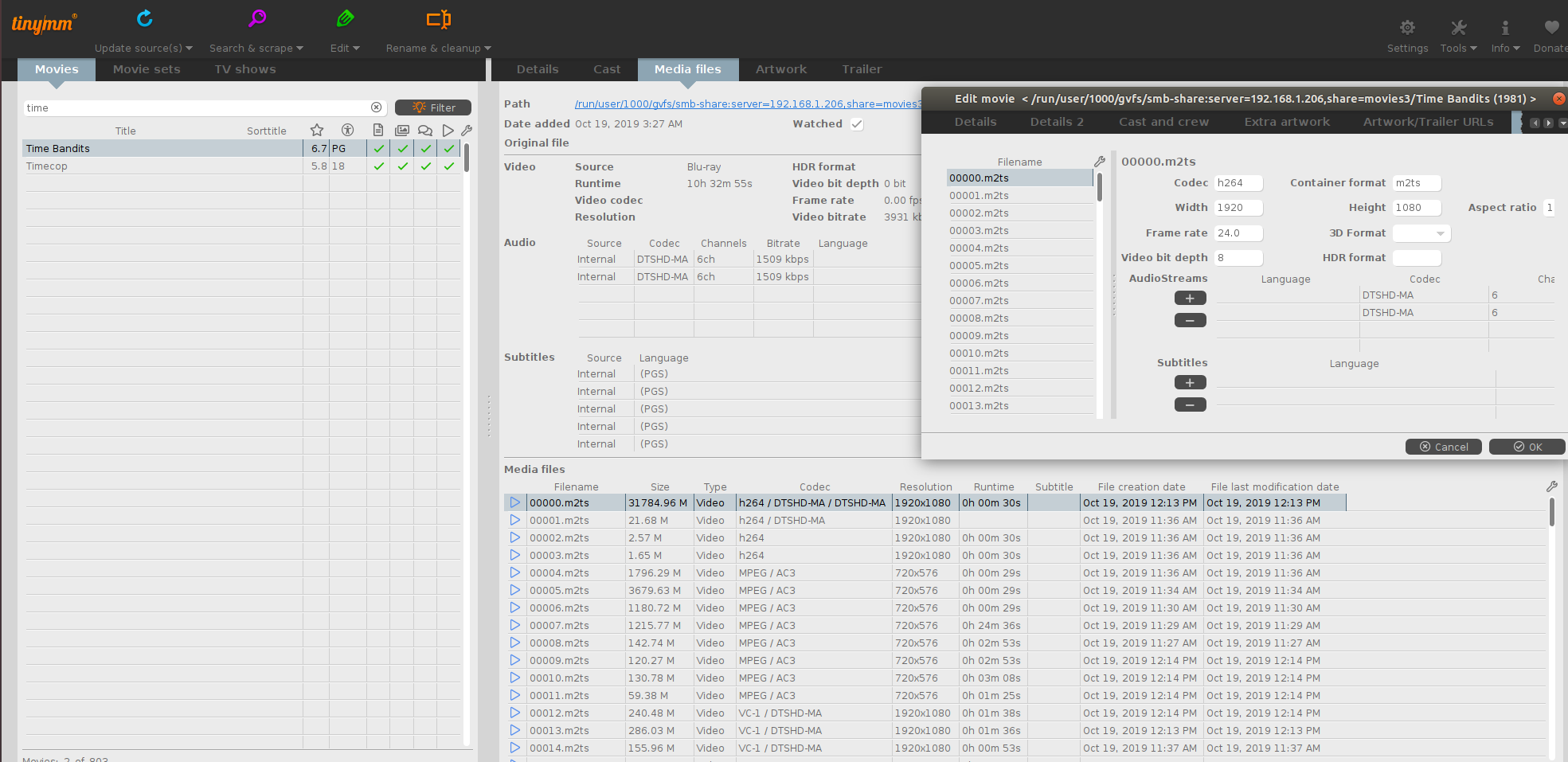Open Info dropdown menu
1568x762 pixels.
pyautogui.click(x=1516, y=49)
